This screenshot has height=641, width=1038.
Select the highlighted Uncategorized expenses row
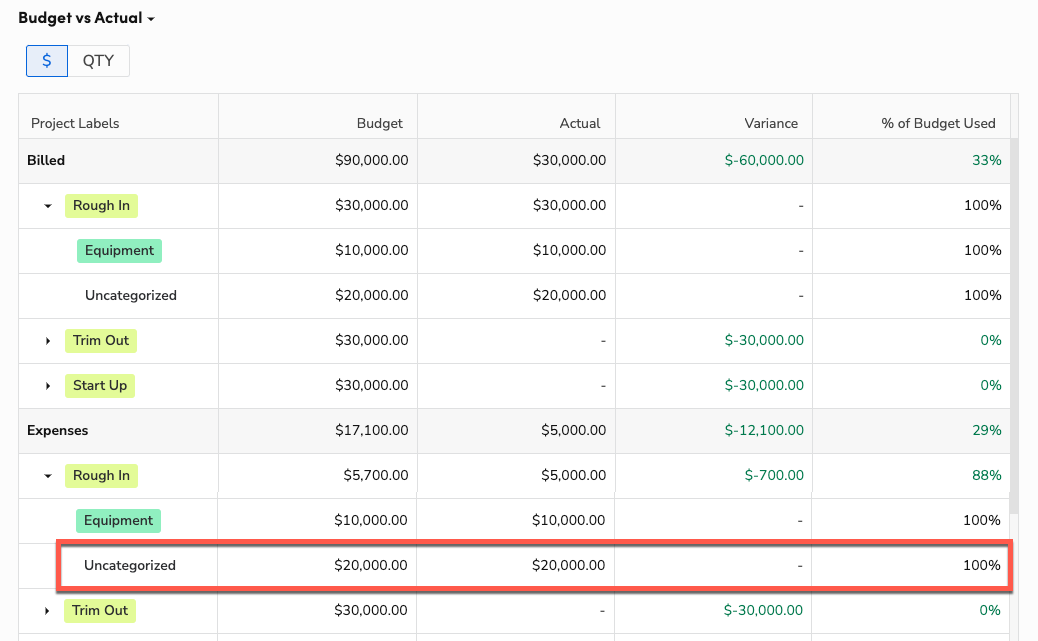tap(534, 566)
